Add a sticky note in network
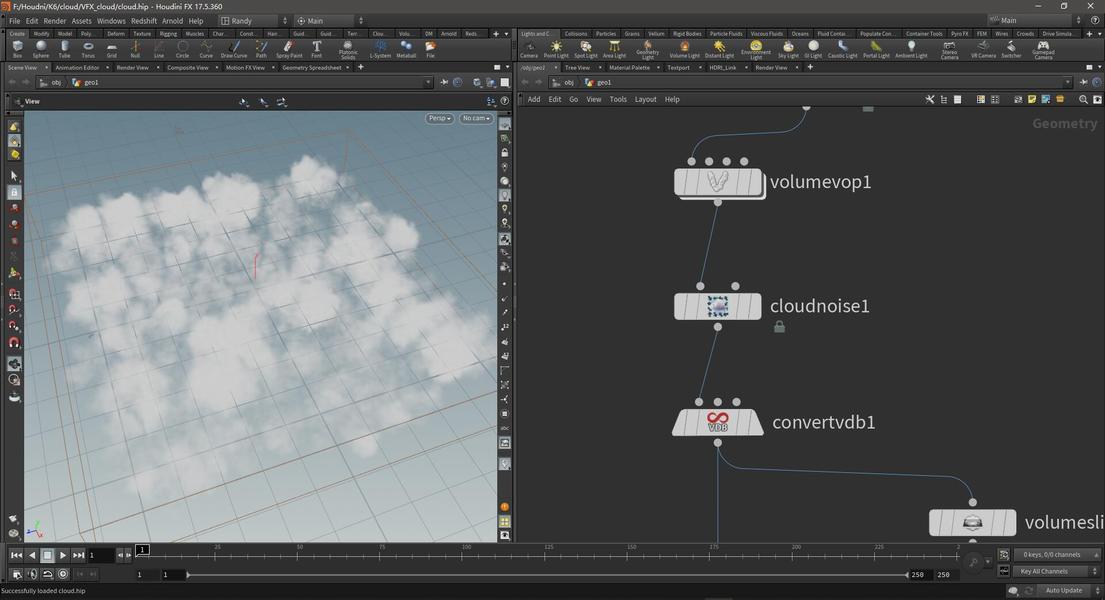This screenshot has height=600, width=1105. coord(1032,99)
